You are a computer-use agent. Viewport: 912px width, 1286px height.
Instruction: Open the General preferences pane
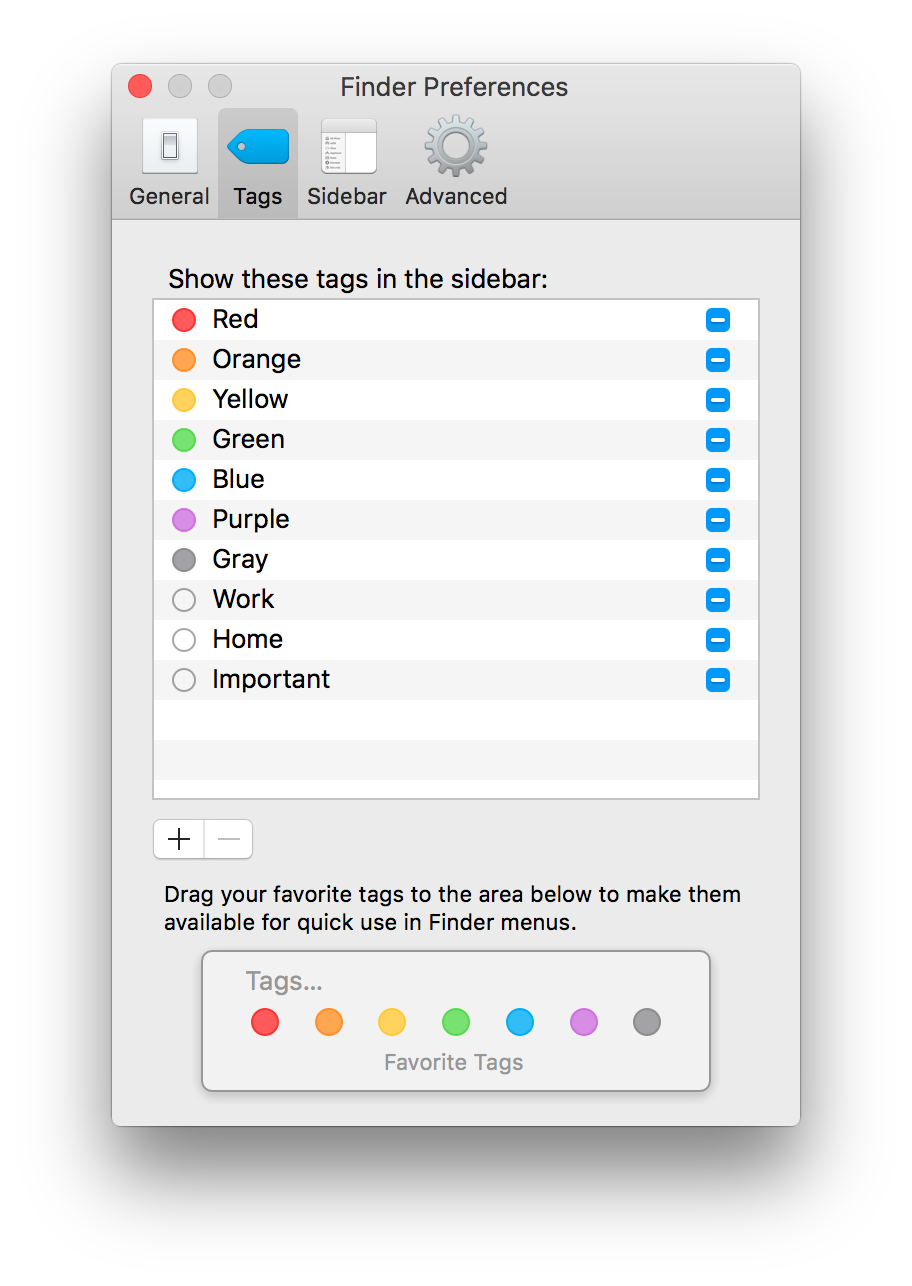click(x=168, y=160)
